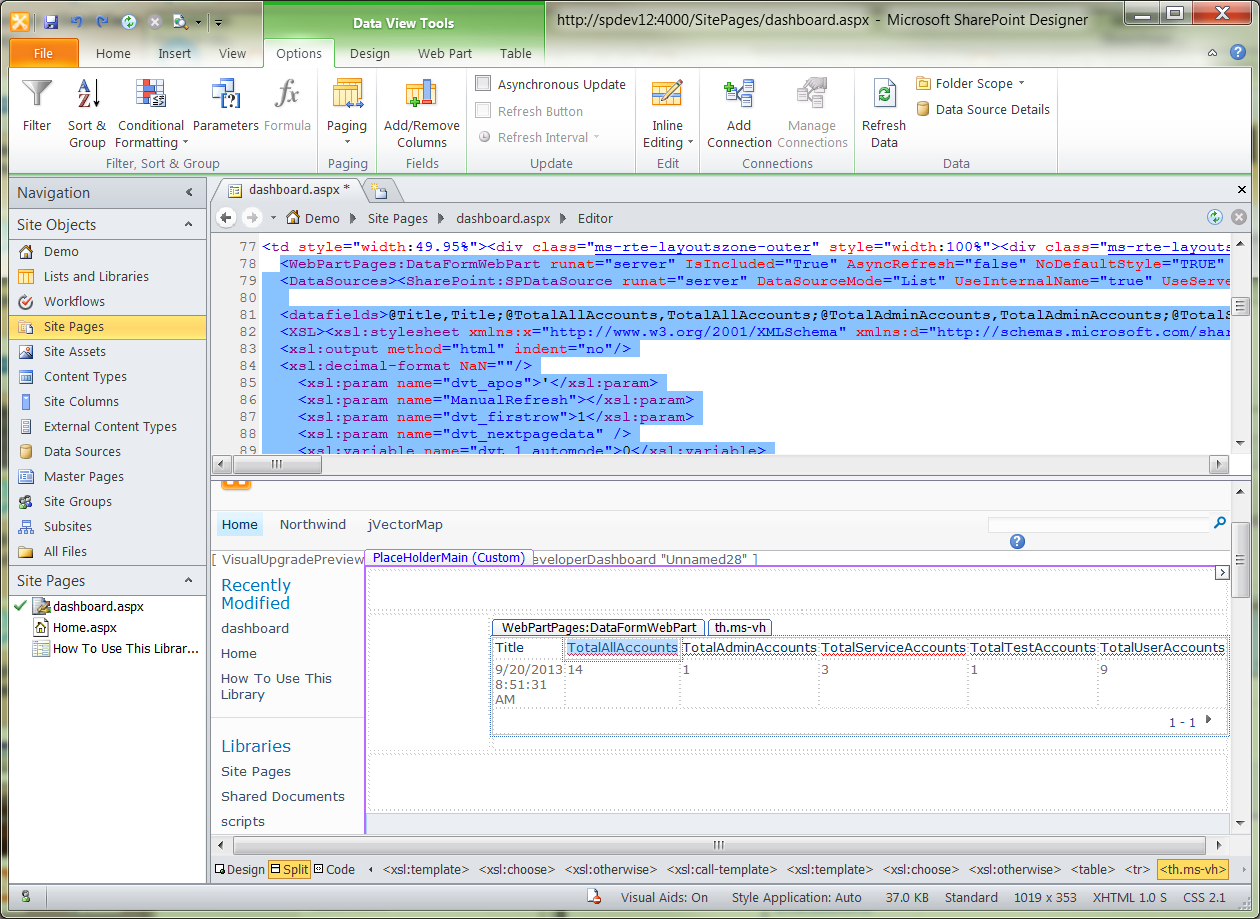Image resolution: width=1260 pixels, height=919 pixels.
Task: Click the code pane vertical scrollbar thumb
Action: [1240, 307]
